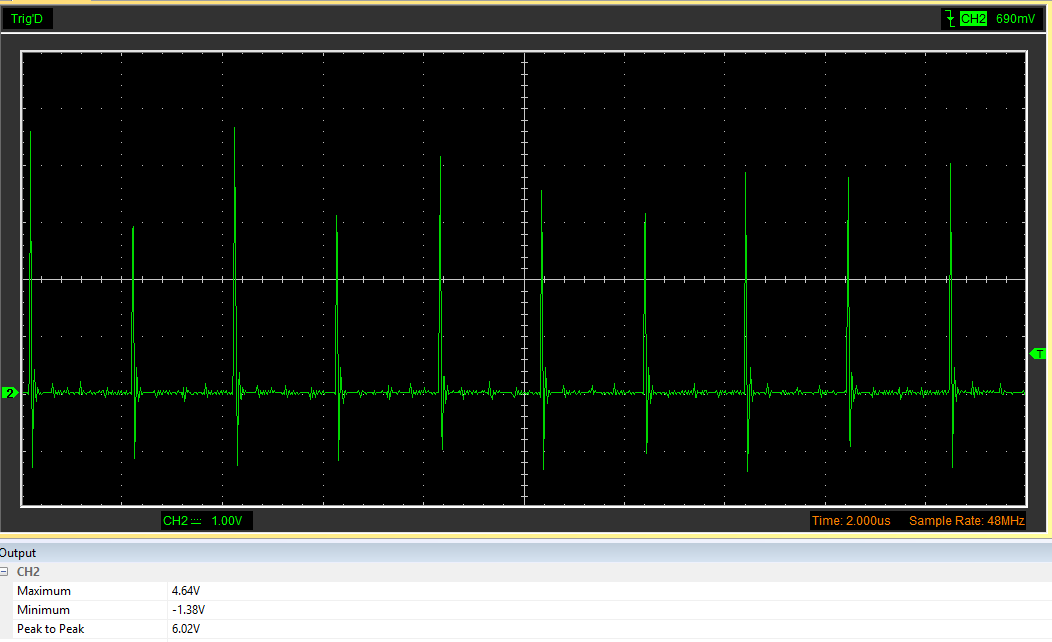Select the Maximum measurement row
This screenshot has width=1052, height=642.
click(x=43, y=591)
